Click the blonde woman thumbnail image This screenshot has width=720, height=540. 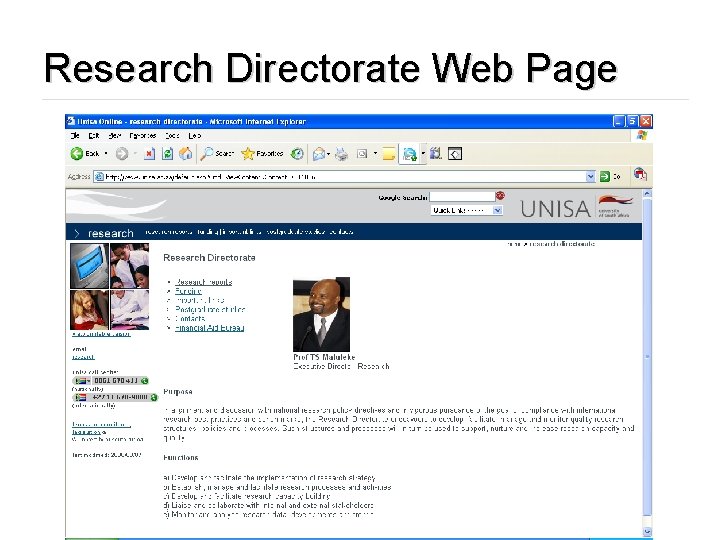90,310
